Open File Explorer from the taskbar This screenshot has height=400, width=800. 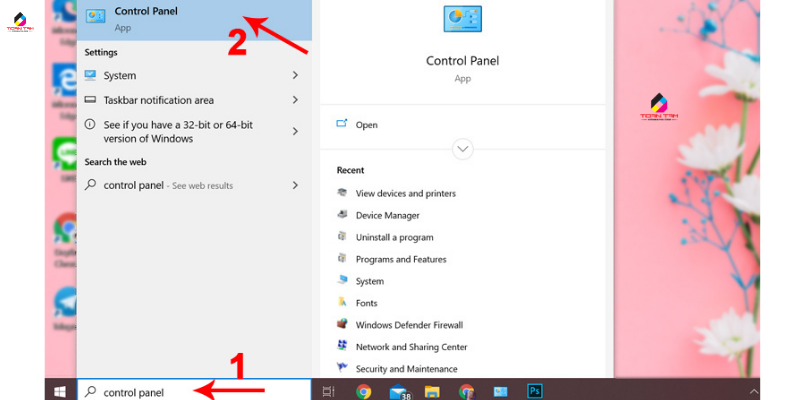pos(432,392)
